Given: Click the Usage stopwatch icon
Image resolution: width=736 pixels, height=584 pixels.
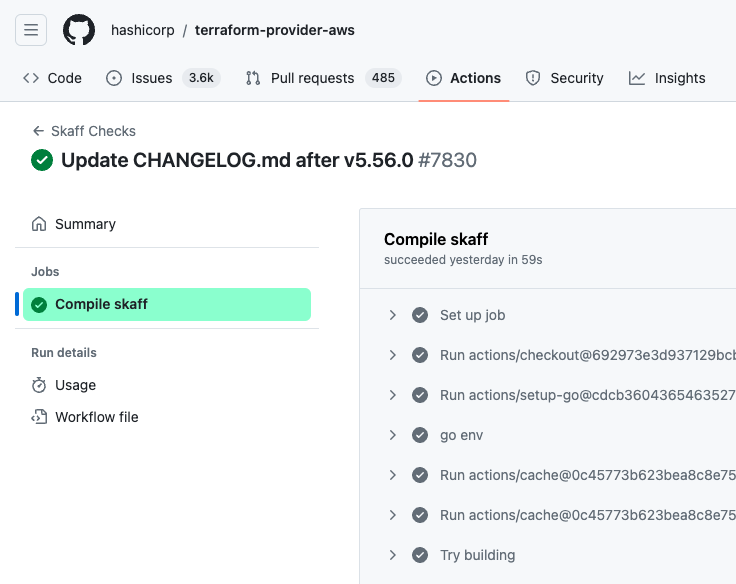Looking at the screenshot, I should (x=39, y=385).
